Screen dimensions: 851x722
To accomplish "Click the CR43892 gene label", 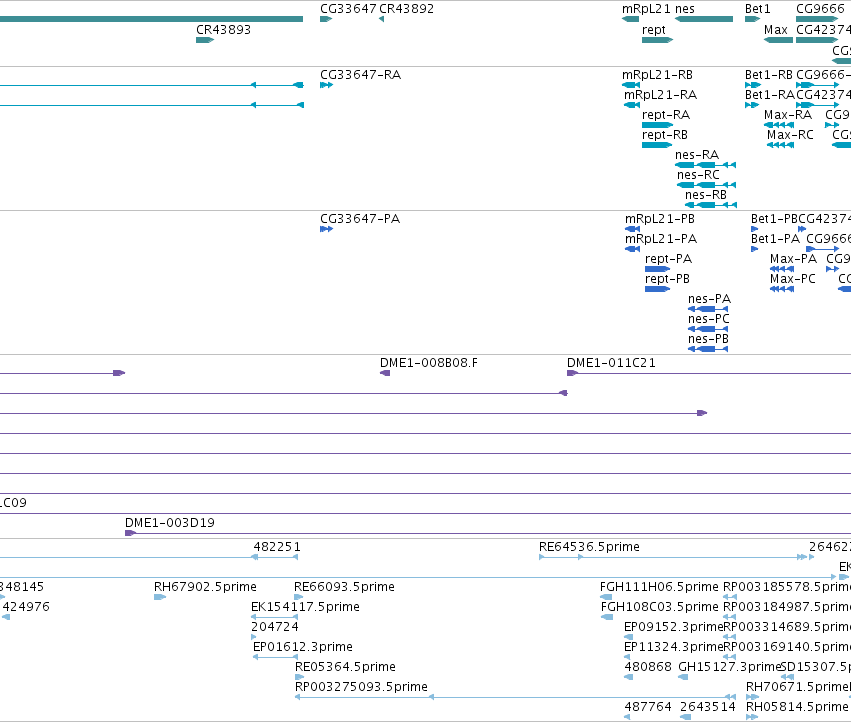I will (x=407, y=9).
